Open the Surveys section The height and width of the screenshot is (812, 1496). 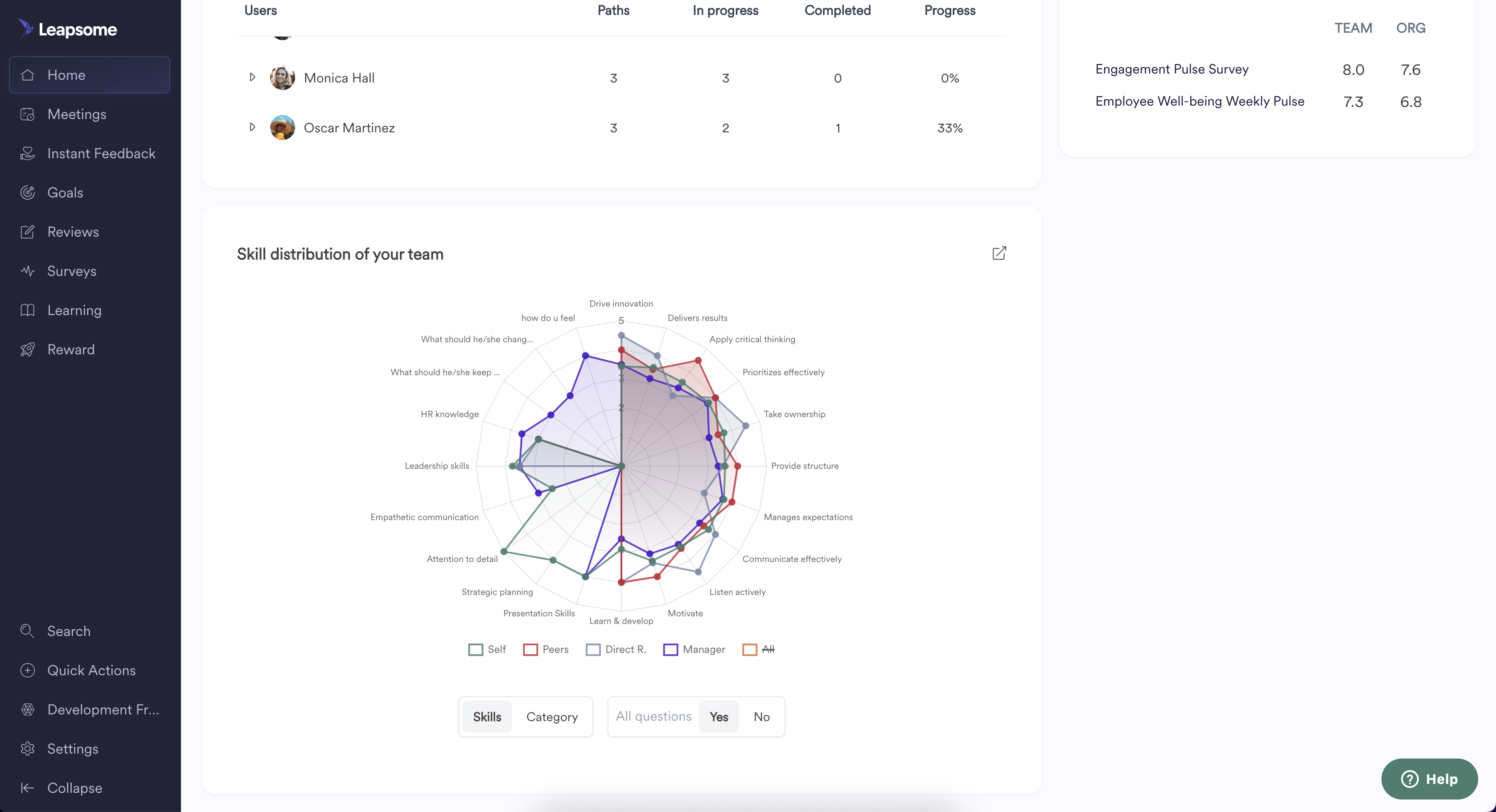71,271
